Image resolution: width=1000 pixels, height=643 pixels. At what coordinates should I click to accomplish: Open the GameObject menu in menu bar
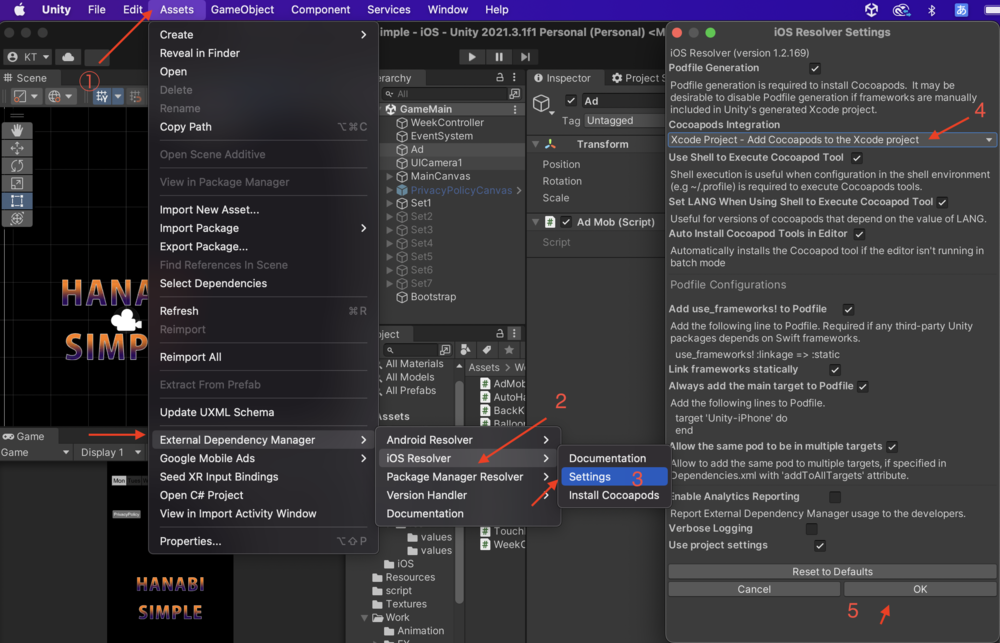point(242,10)
